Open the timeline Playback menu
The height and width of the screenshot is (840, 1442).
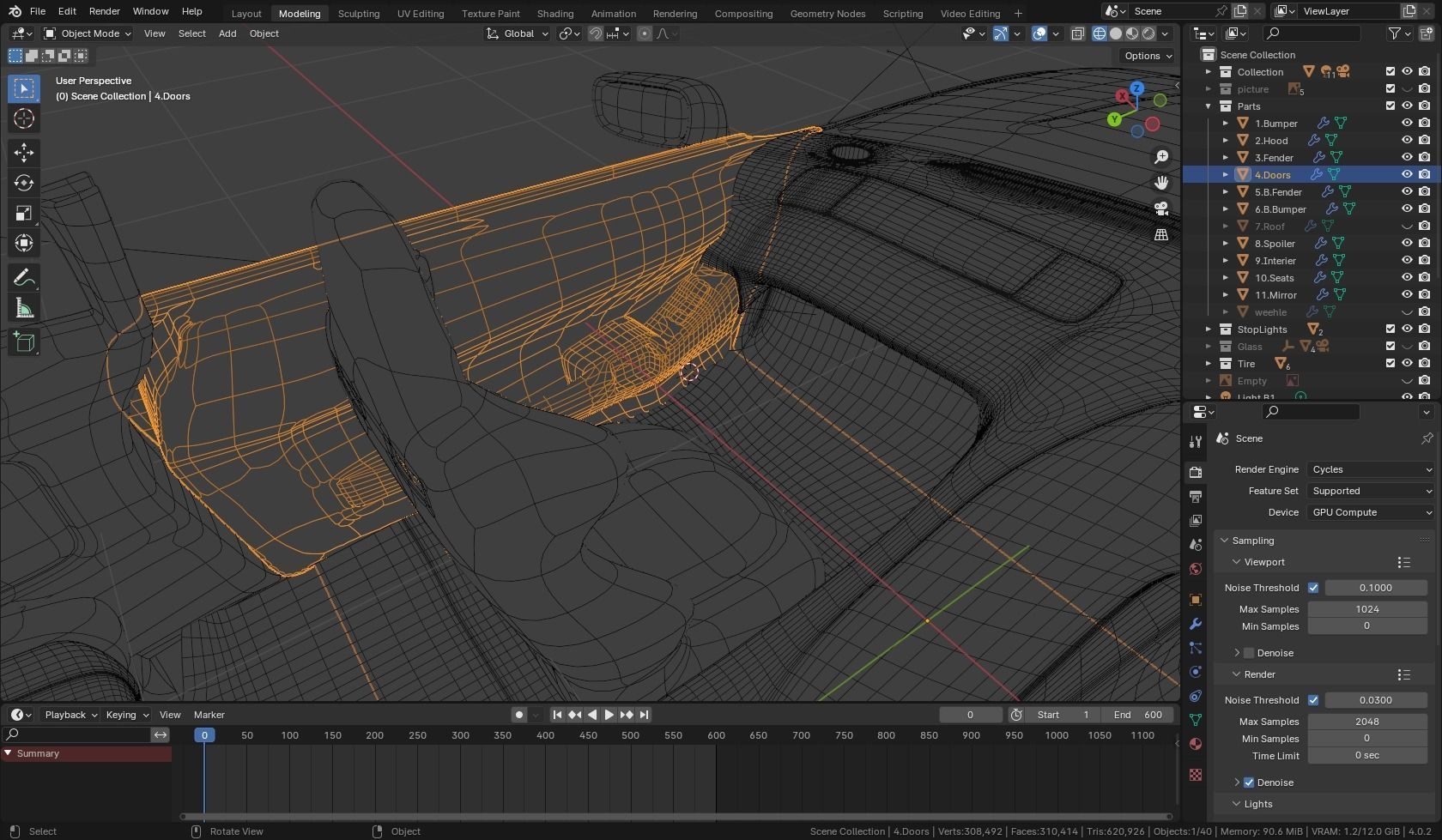(70, 715)
